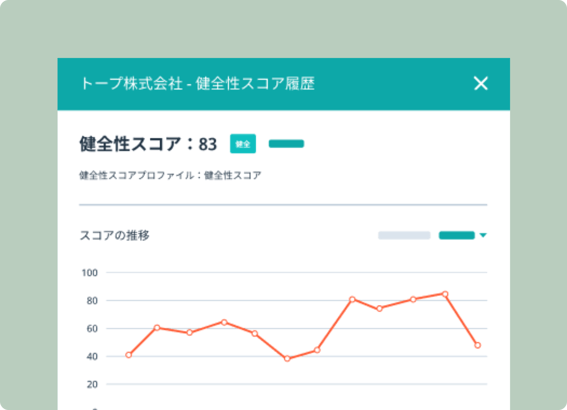Select the gray chart filter pill

coord(404,235)
